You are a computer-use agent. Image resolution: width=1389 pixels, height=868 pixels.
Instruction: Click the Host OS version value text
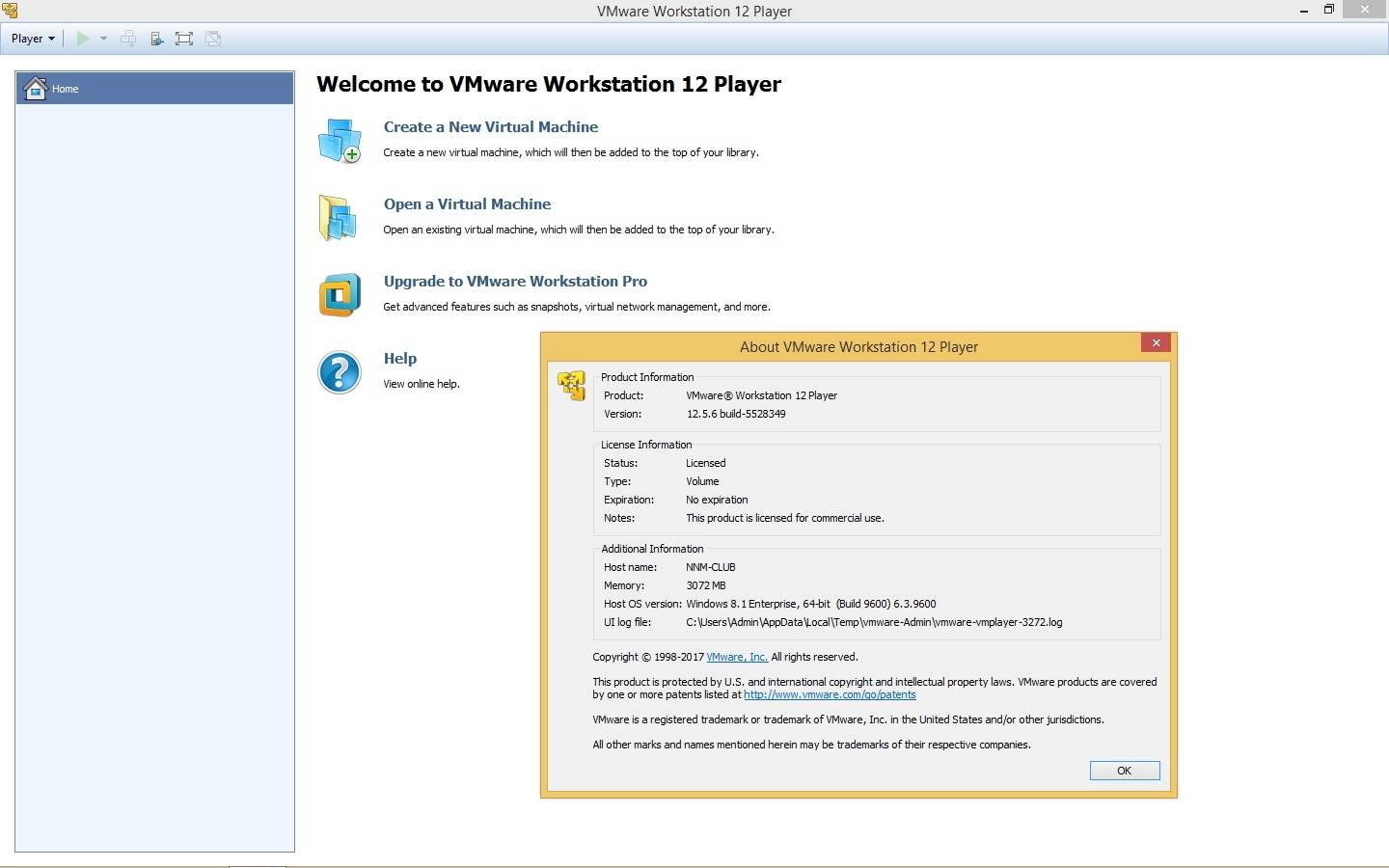coord(811,604)
